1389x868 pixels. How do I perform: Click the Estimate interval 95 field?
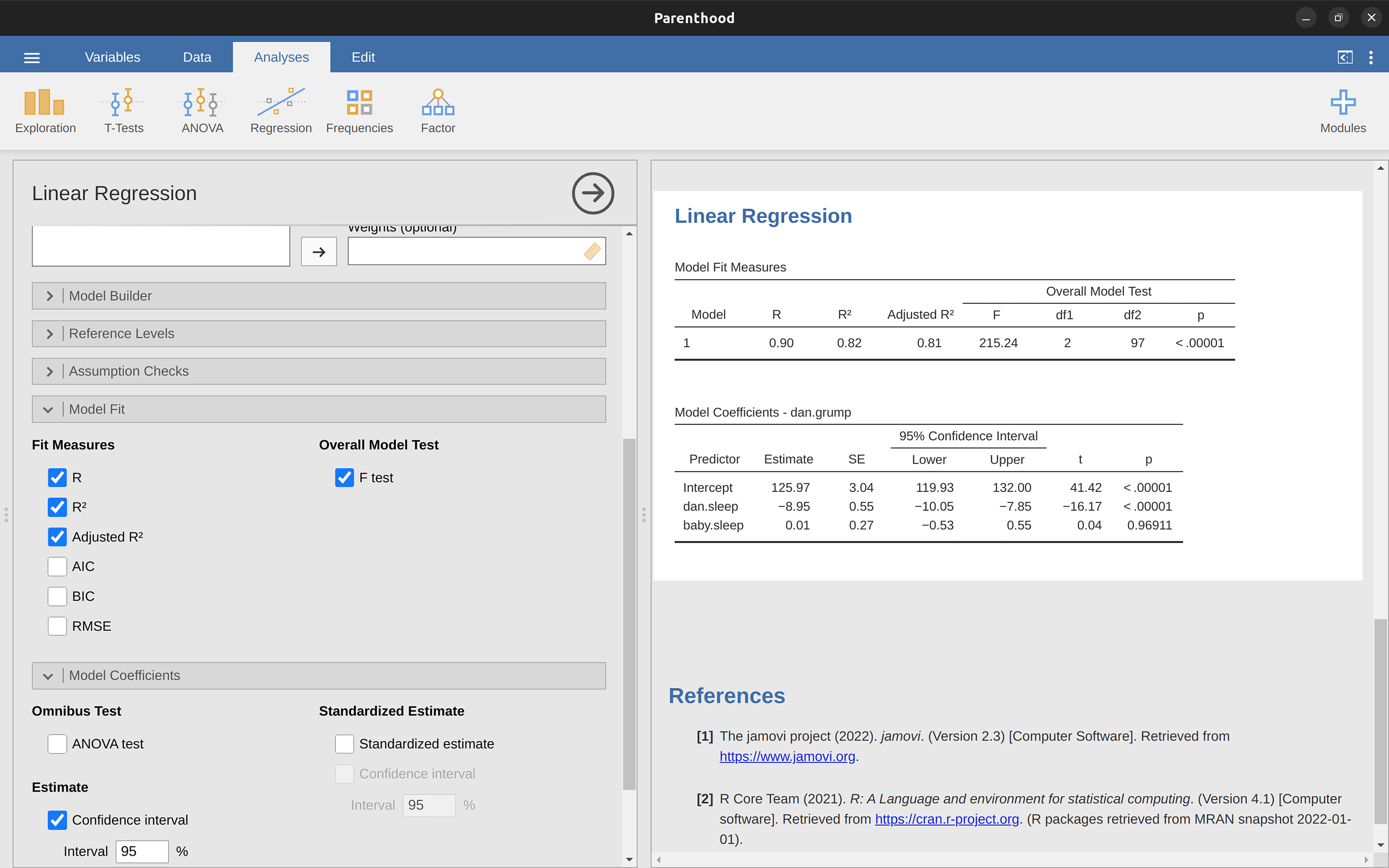[x=142, y=851]
